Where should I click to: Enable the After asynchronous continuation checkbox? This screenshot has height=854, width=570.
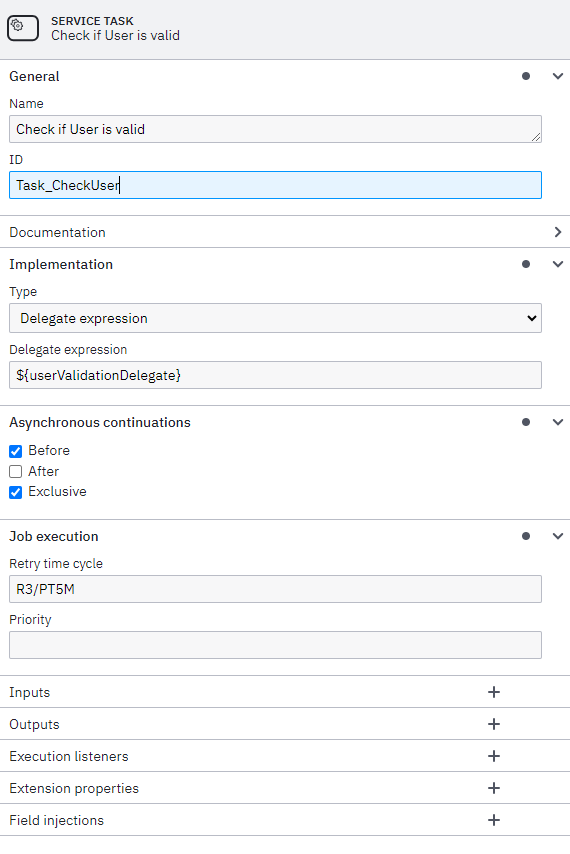coord(16,472)
